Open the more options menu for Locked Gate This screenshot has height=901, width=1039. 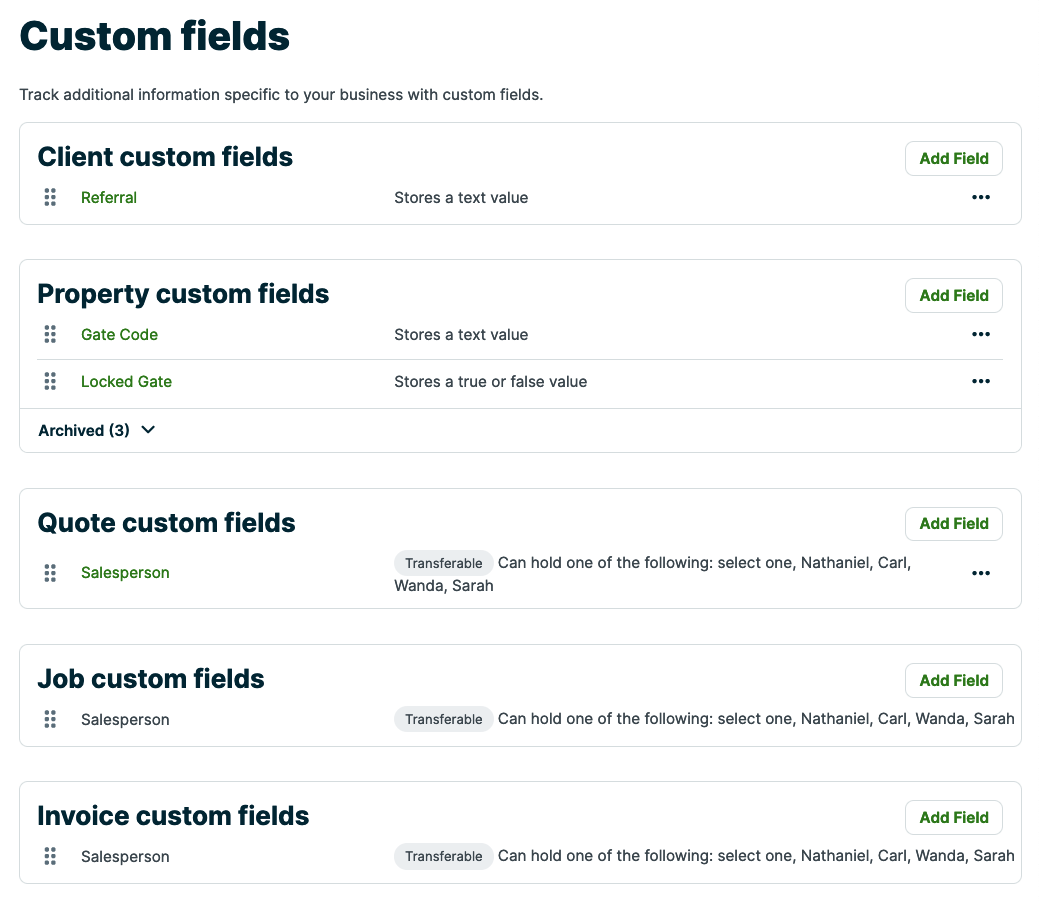[981, 382]
